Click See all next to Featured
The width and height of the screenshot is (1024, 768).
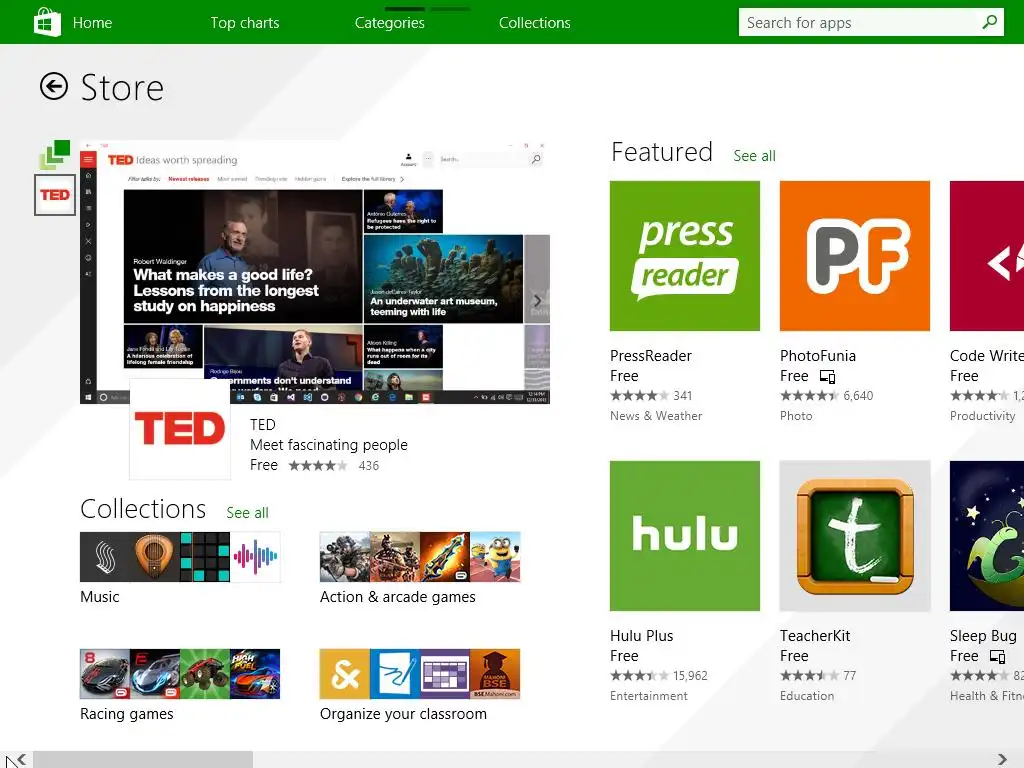(754, 156)
